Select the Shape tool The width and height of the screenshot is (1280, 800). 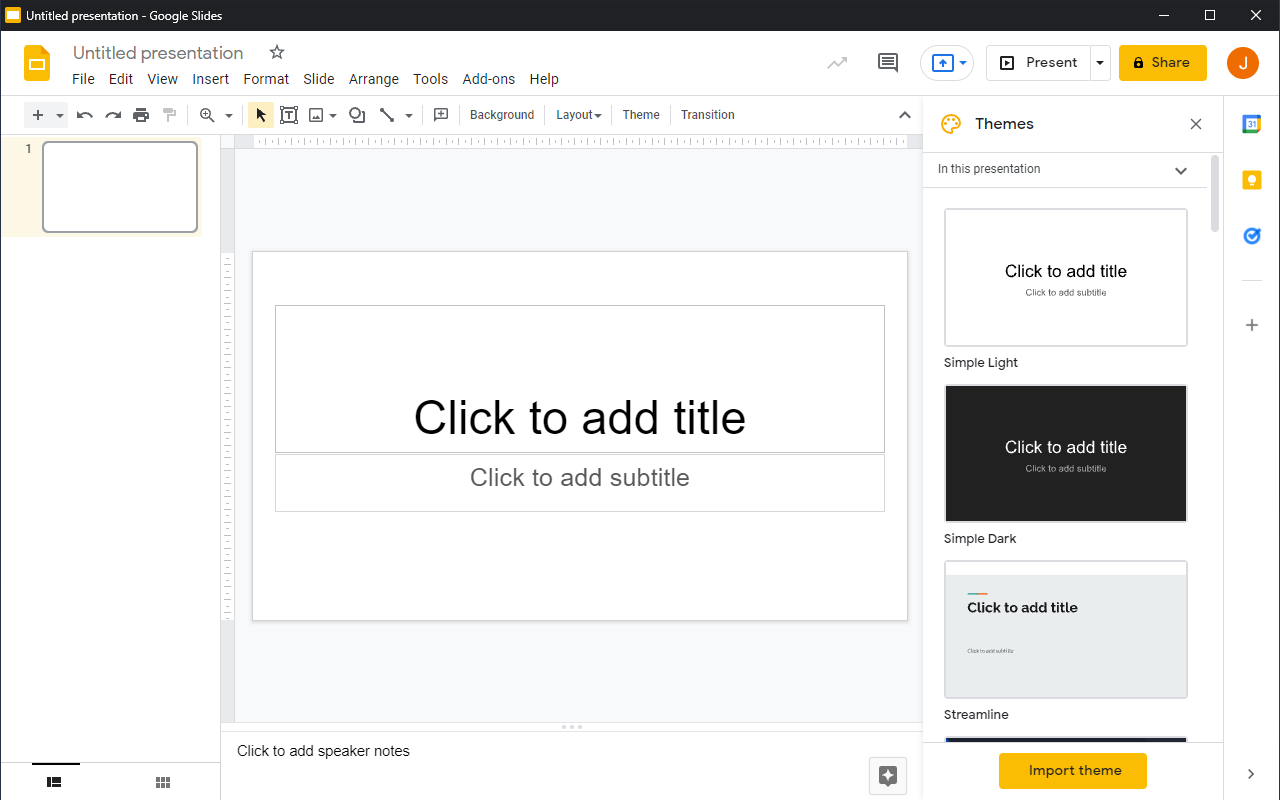(x=356, y=114)
